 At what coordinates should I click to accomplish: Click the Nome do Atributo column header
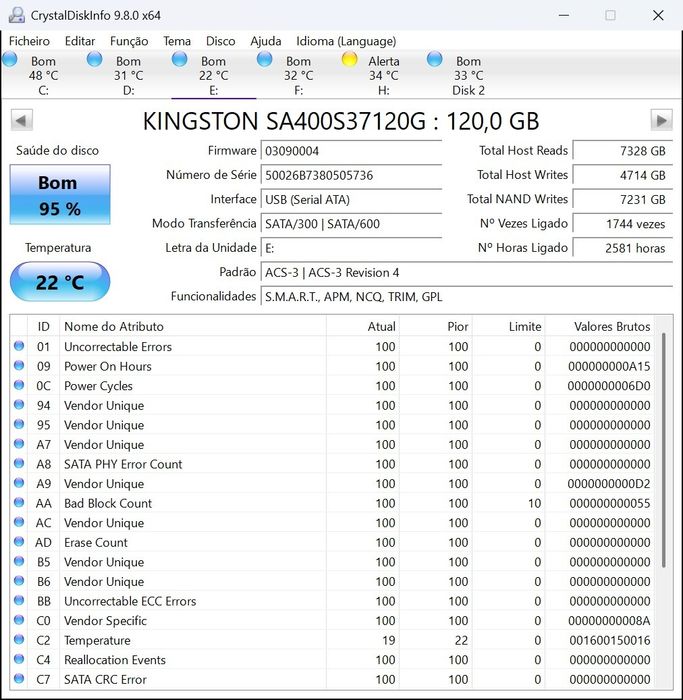pos(193,326)
